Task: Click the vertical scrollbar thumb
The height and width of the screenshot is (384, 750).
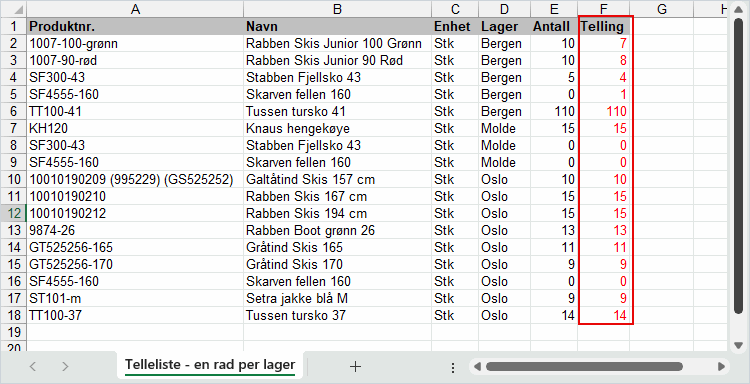Action: click(738, 167)
